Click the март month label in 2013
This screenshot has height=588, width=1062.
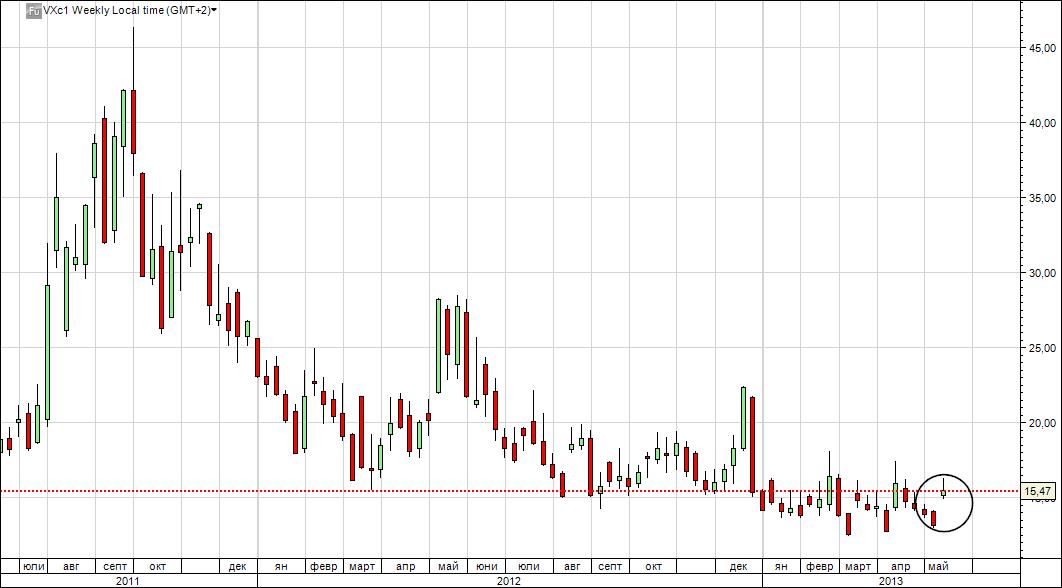(858, 566)
